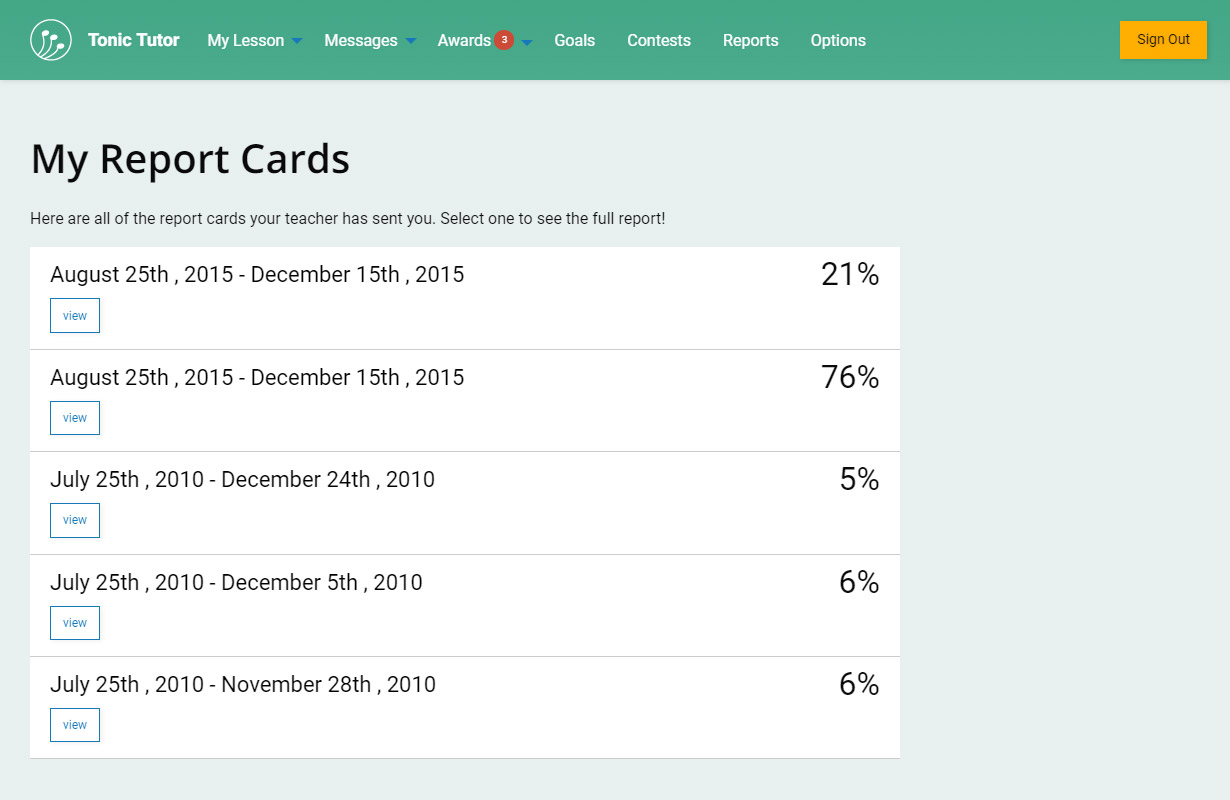Select the My Lesson menu label

point(245,40)
